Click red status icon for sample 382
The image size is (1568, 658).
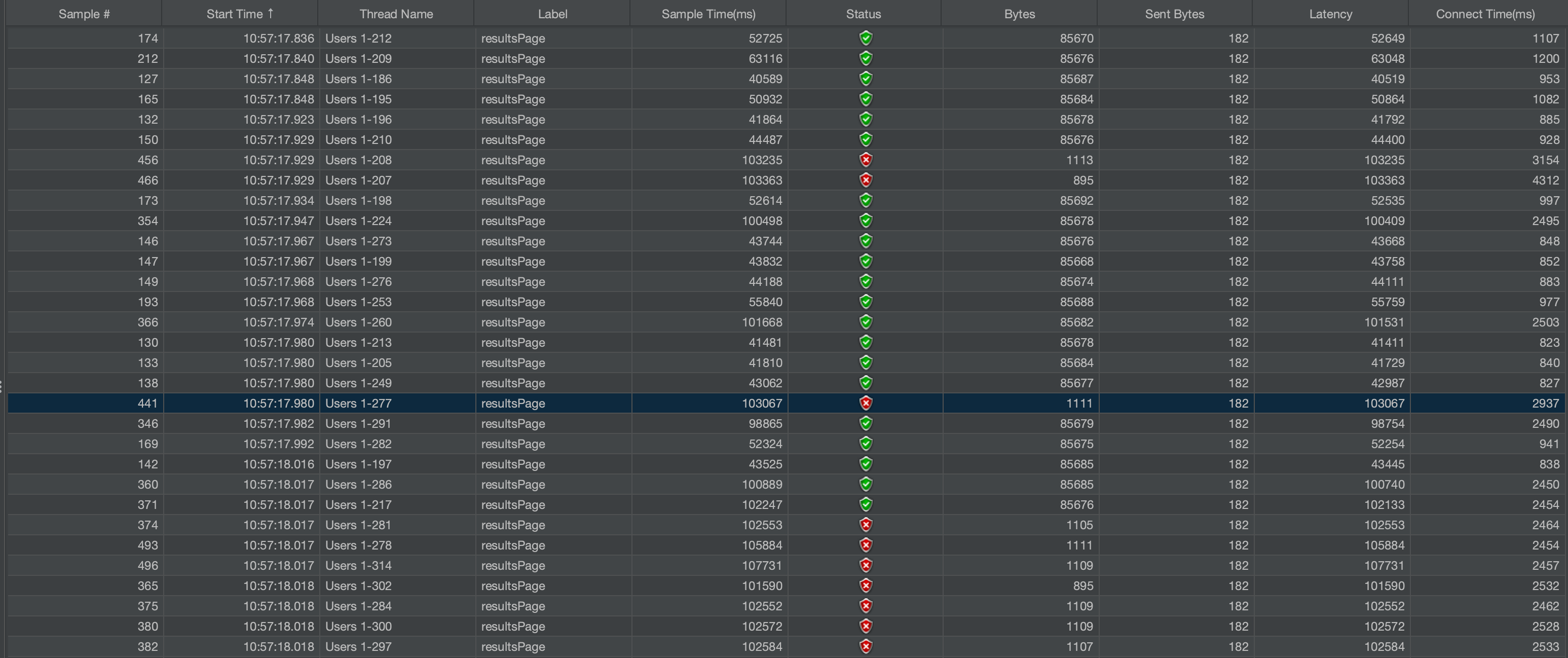click(866, 646)
